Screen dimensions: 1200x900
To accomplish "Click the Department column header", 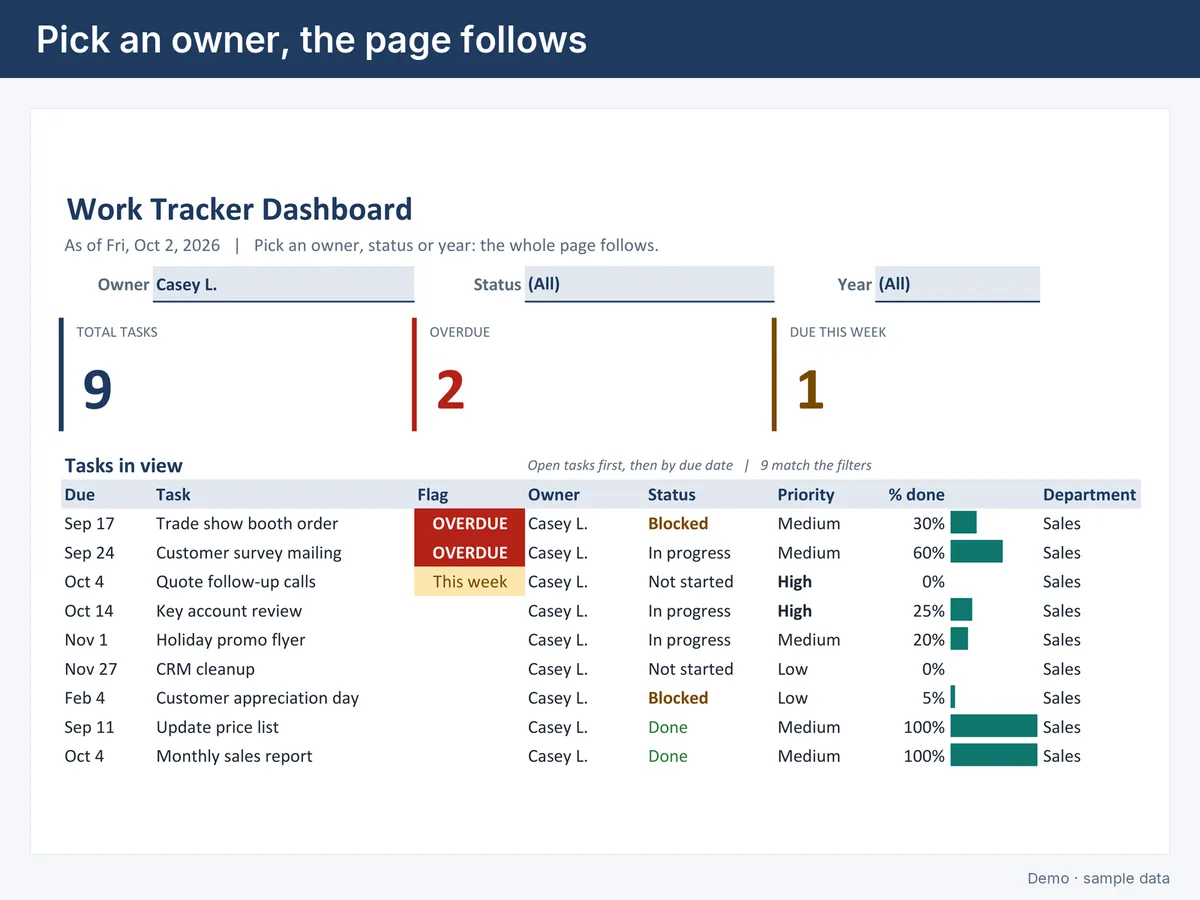I will (1089, 494).
